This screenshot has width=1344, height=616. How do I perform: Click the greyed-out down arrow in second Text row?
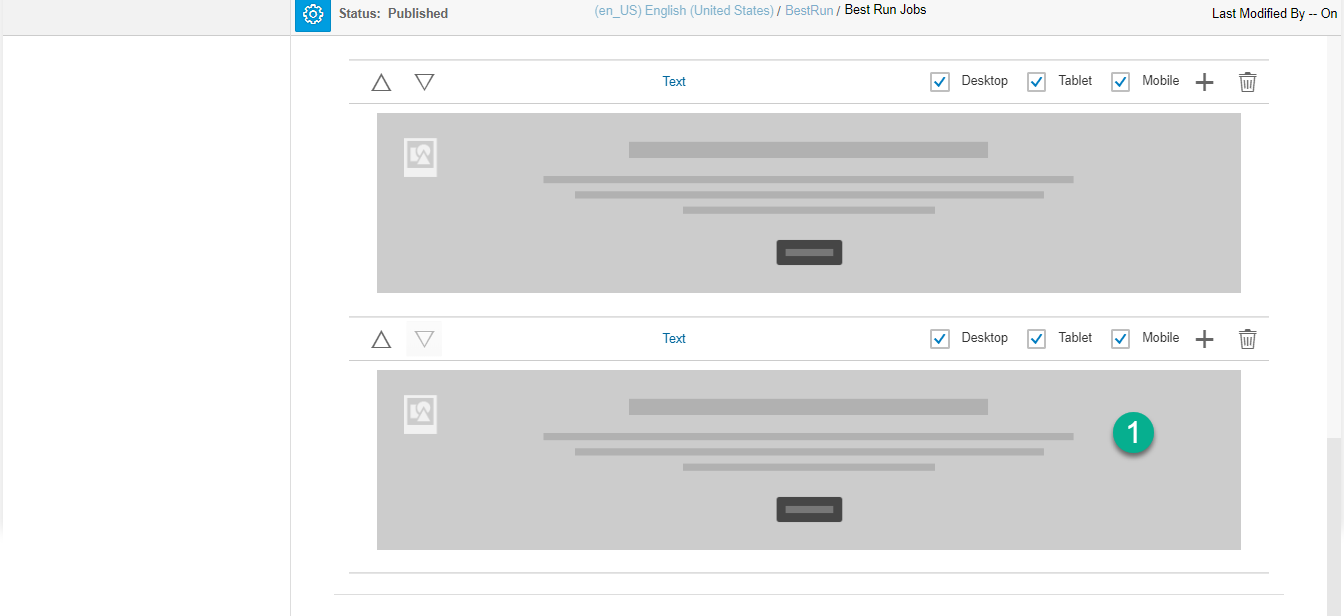coord(424,339)
